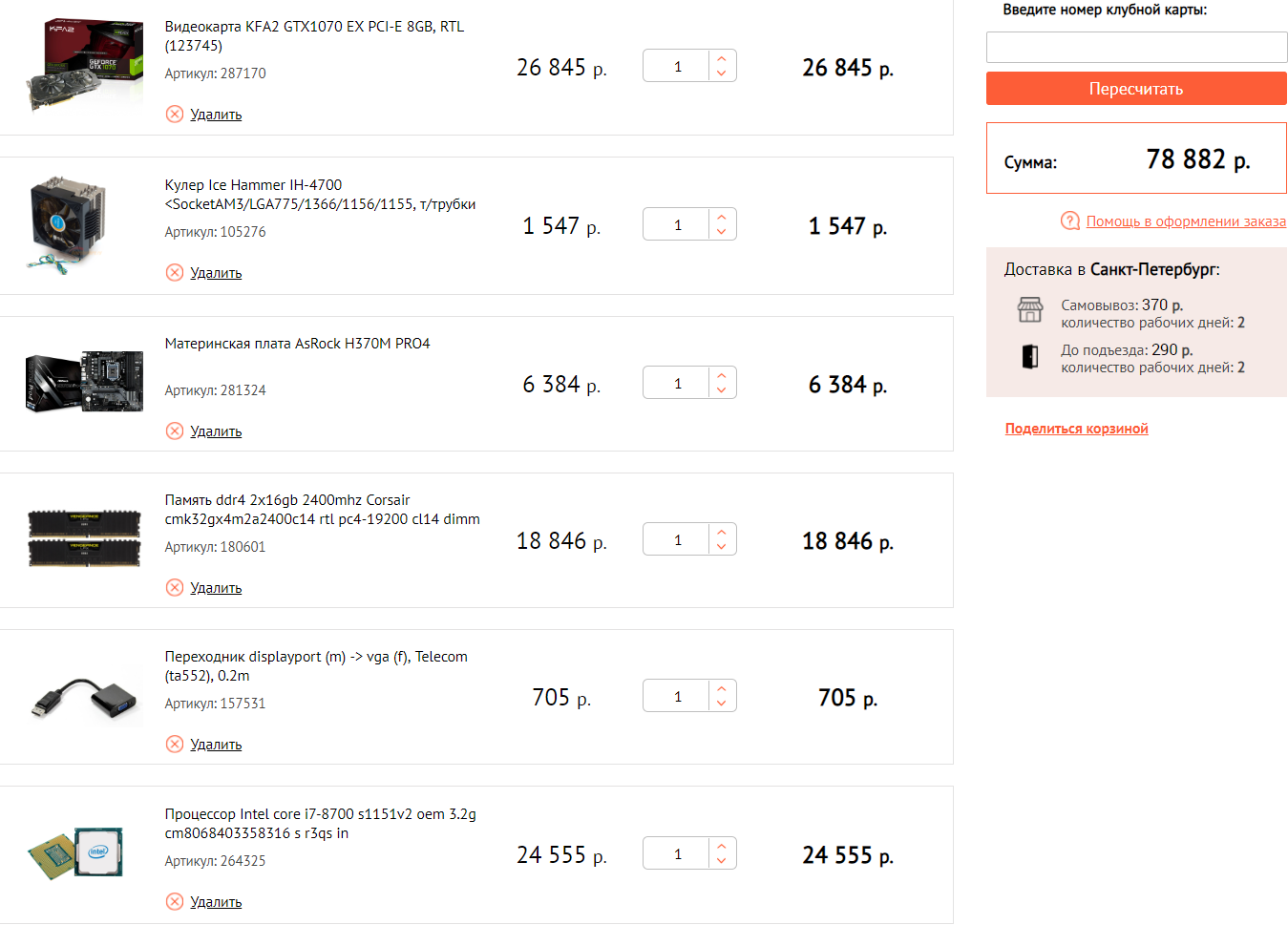Focus the club card number field
The image size is (1288, 925).
1136,48
